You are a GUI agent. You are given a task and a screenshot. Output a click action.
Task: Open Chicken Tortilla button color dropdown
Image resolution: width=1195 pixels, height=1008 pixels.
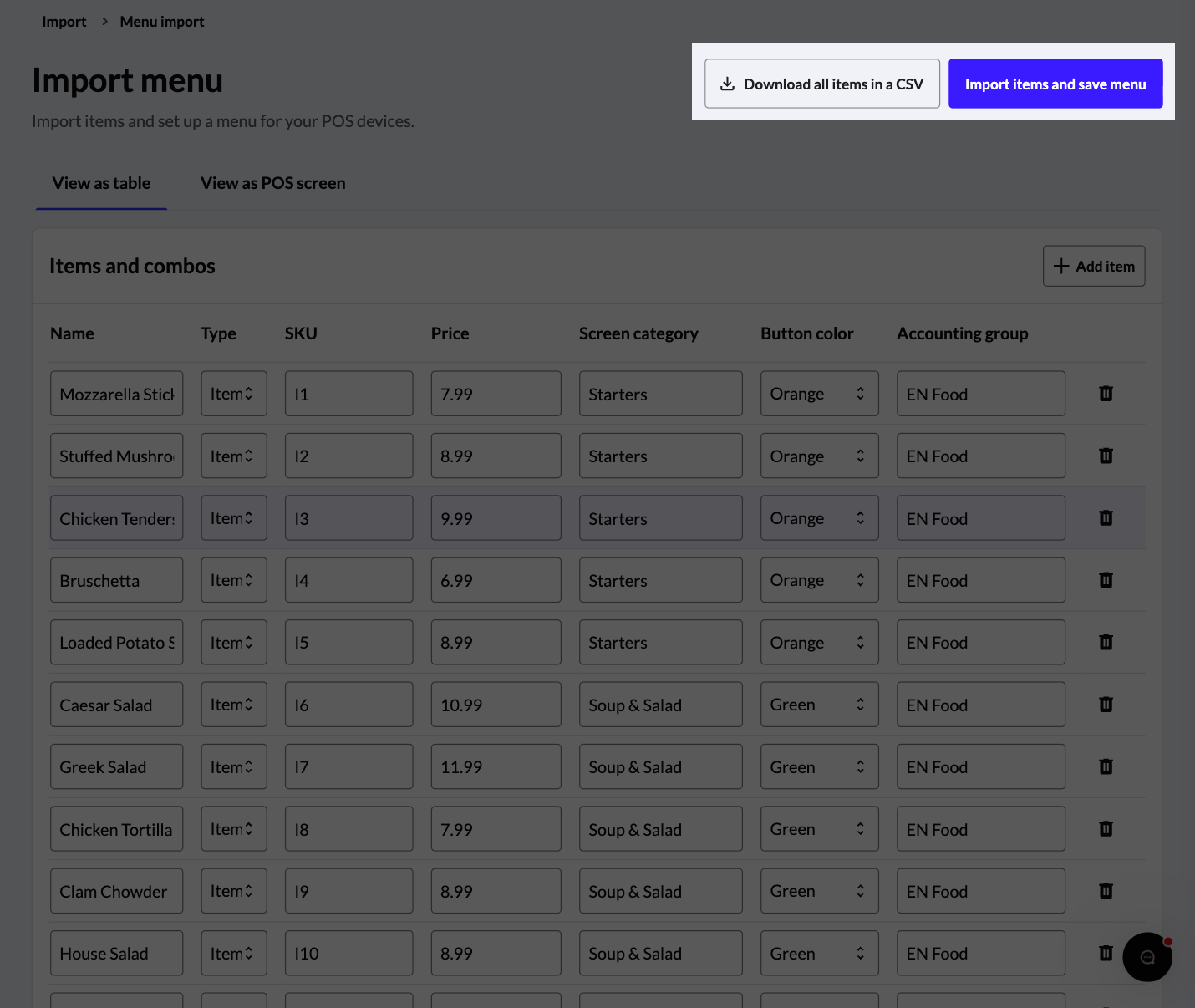tap(820, 829)
